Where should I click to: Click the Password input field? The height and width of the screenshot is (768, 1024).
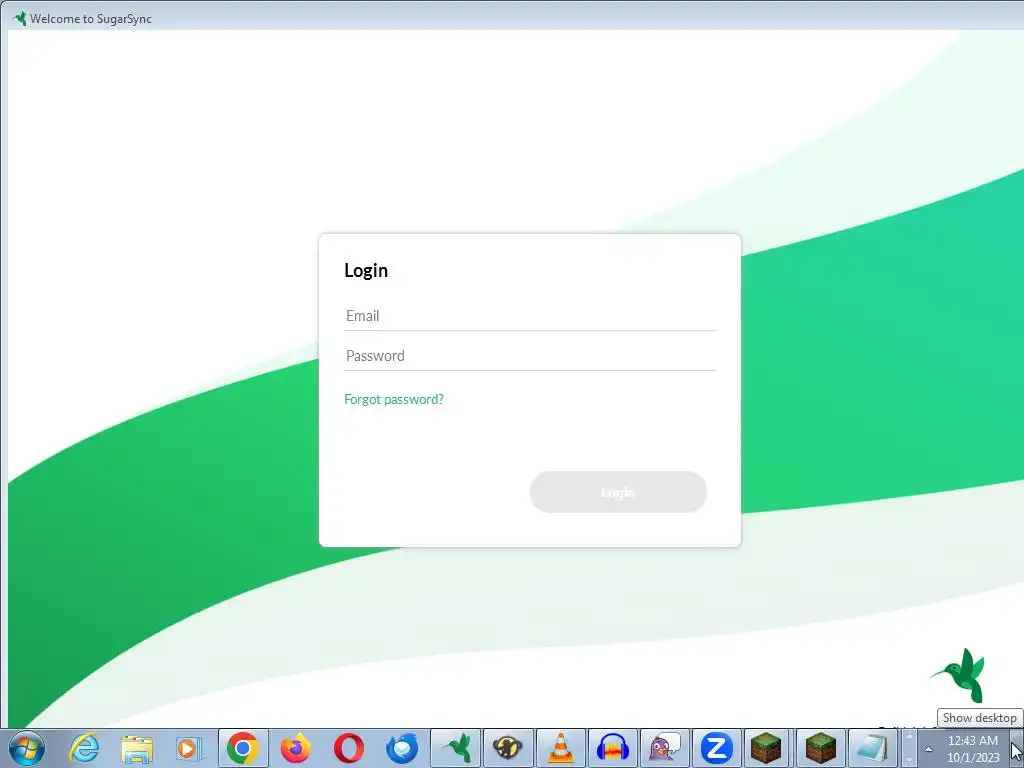pyautogui.click(x=530, y=356)
